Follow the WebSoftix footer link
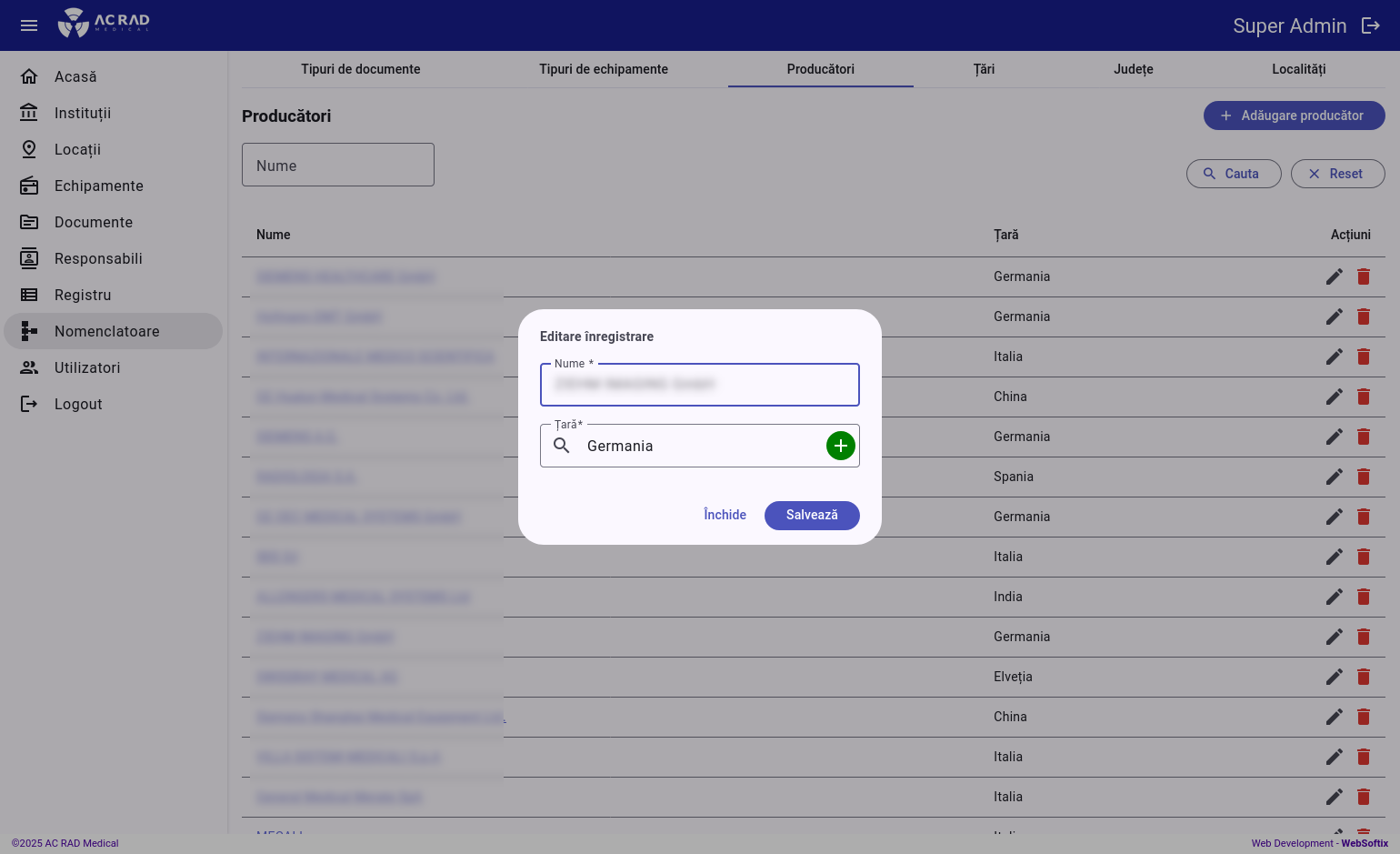The height and width of the screenshot is (854, 1400). tap(1364, 843)
